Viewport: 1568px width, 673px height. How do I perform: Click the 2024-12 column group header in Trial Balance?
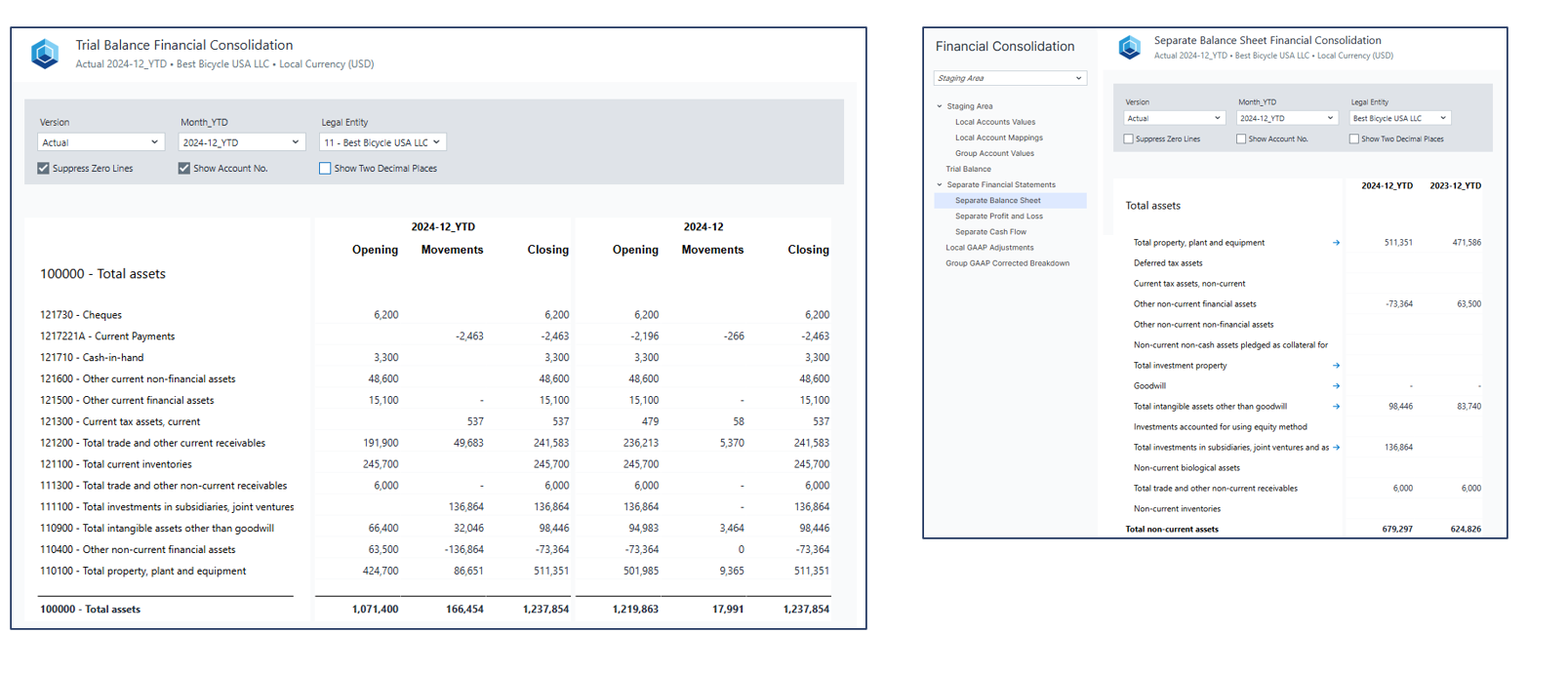point(704,226)
